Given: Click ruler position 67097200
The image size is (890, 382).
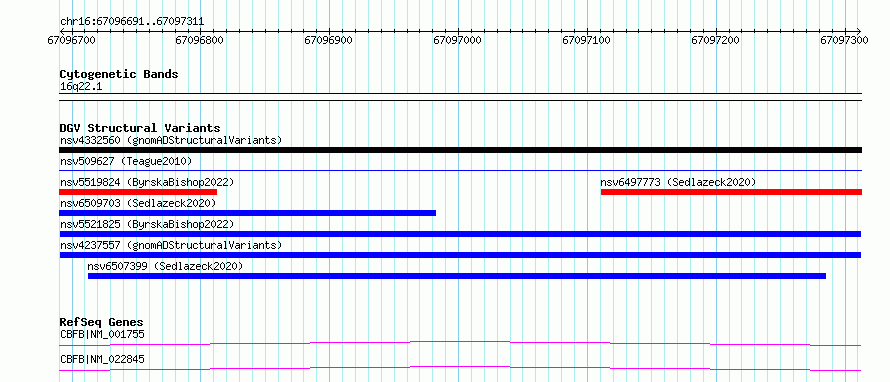Looking at the screenshot, I should click(x=715, y=40).
